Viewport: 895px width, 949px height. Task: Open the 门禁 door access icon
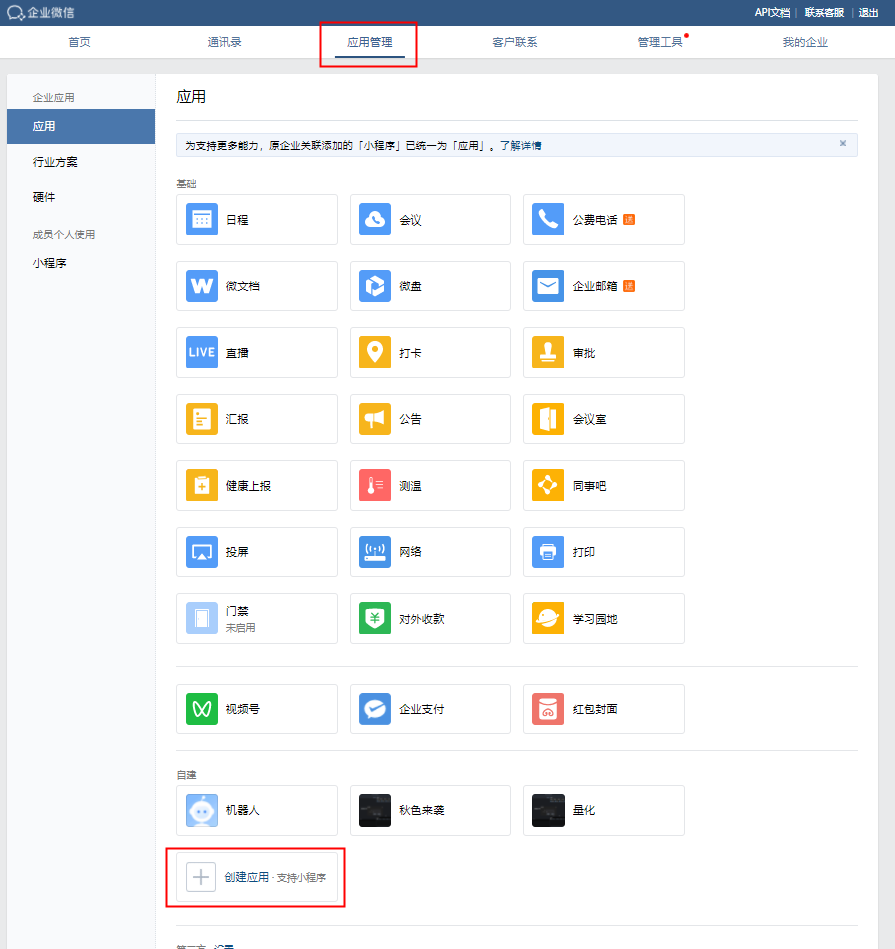202,618
